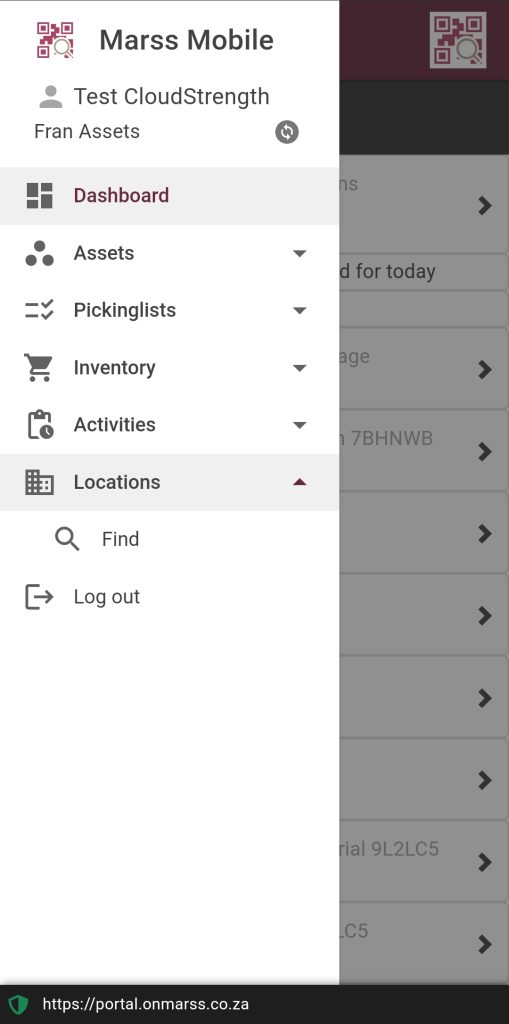Click the Activities clipboard clock icon
Viewport: 509px width, 1024px height.
coord(40,424)
